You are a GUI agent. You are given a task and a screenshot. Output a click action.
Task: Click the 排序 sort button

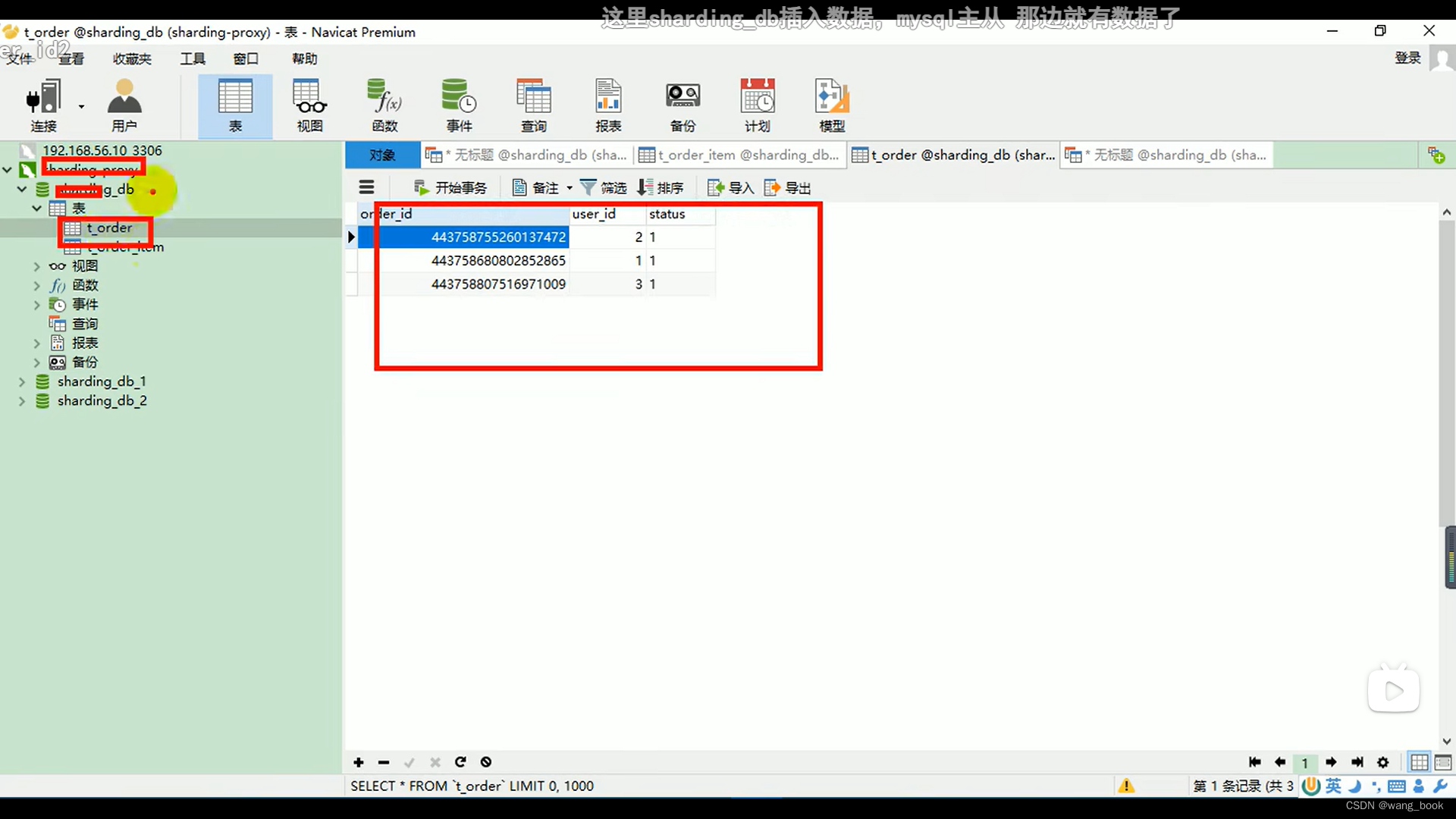(x=661, y=187)
